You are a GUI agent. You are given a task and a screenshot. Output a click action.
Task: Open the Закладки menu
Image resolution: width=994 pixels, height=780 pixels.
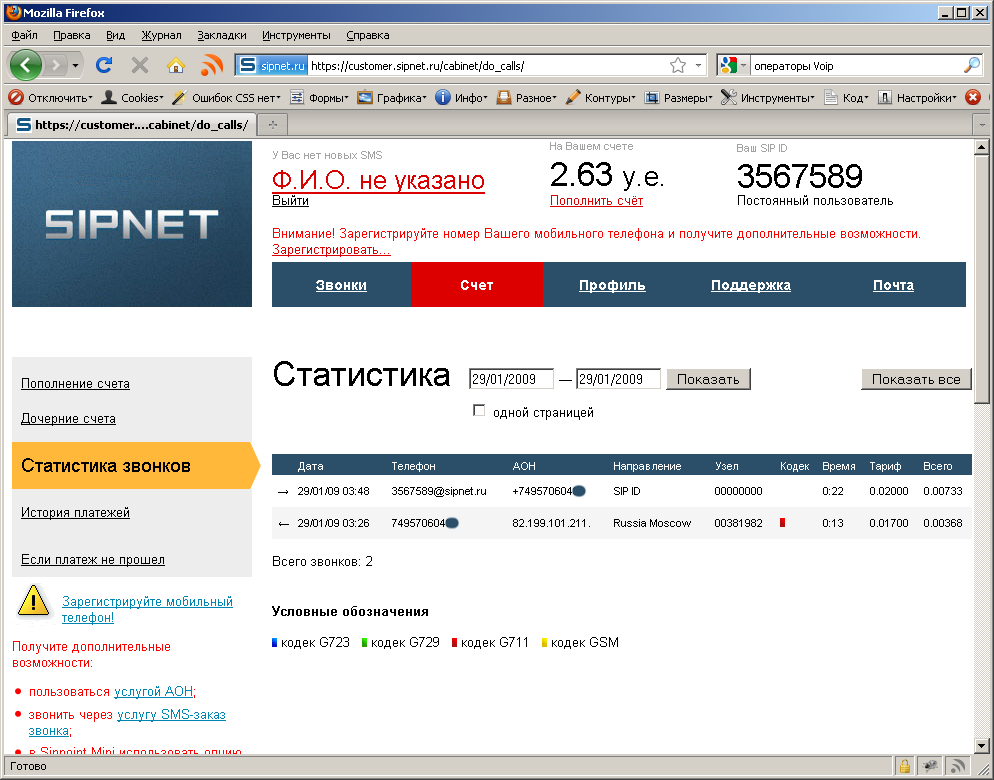click(x=222, y=35)
